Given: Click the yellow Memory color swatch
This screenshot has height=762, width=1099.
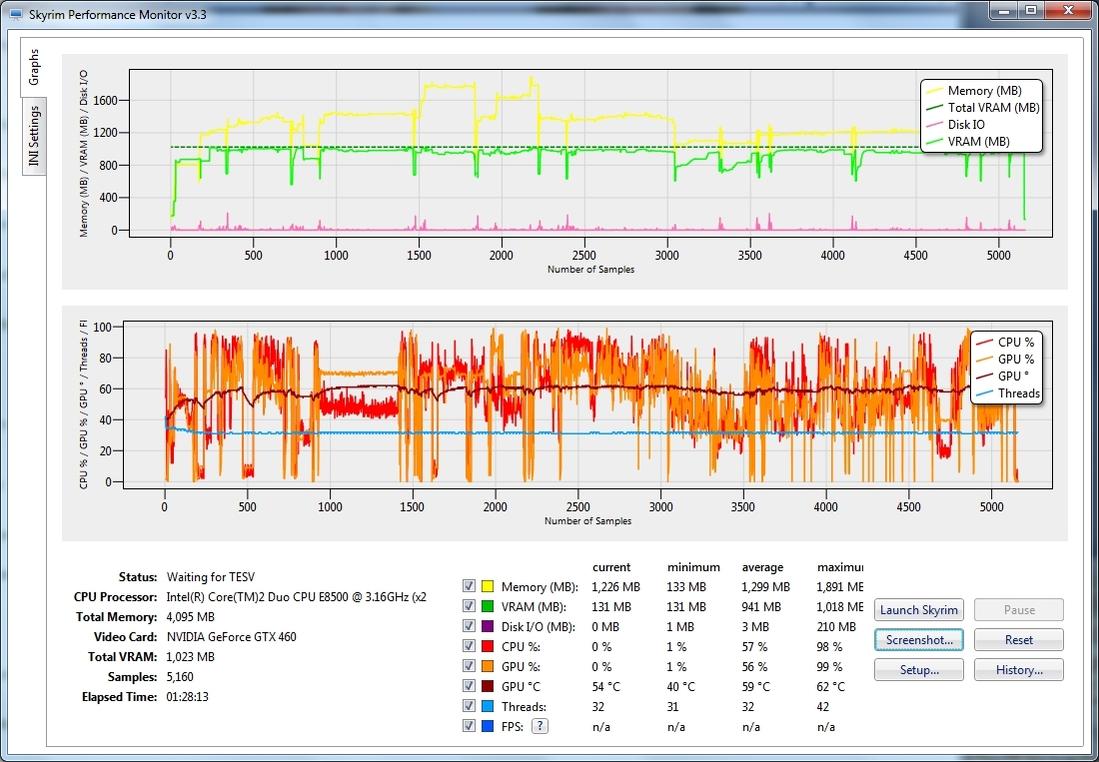Looking at the screenshot, I should click(488, 586).
